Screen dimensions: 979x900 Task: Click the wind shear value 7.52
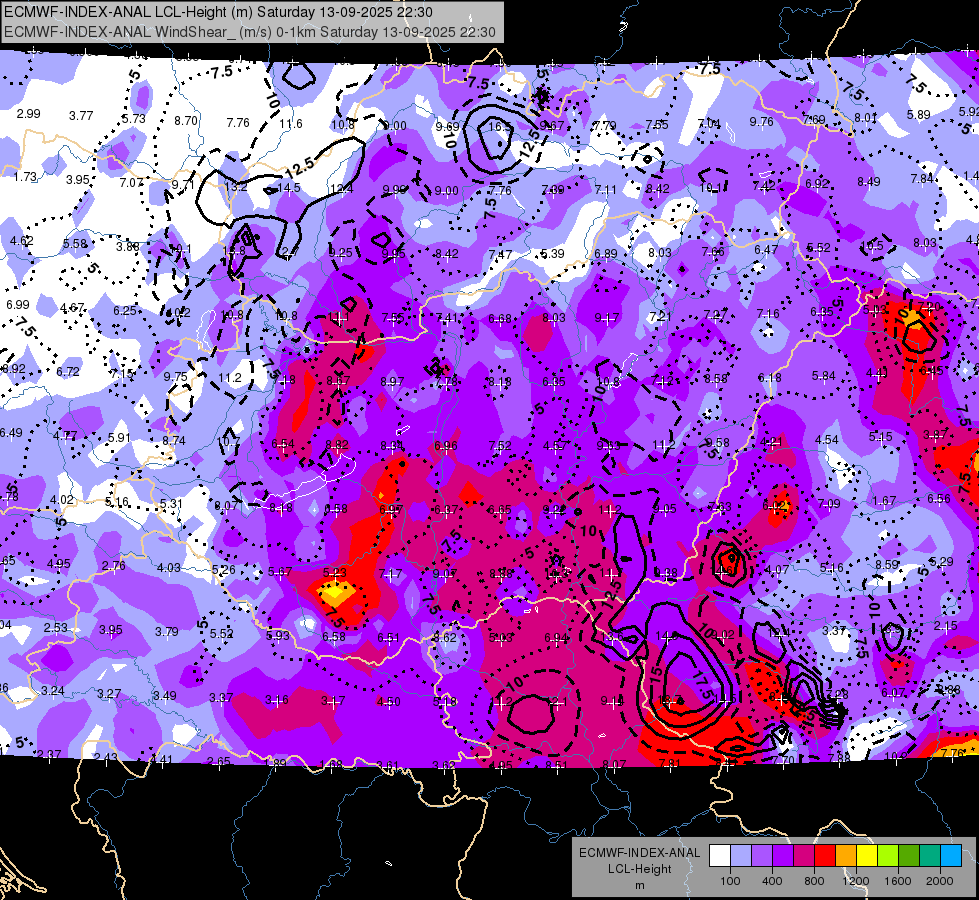tap(500, 445)
